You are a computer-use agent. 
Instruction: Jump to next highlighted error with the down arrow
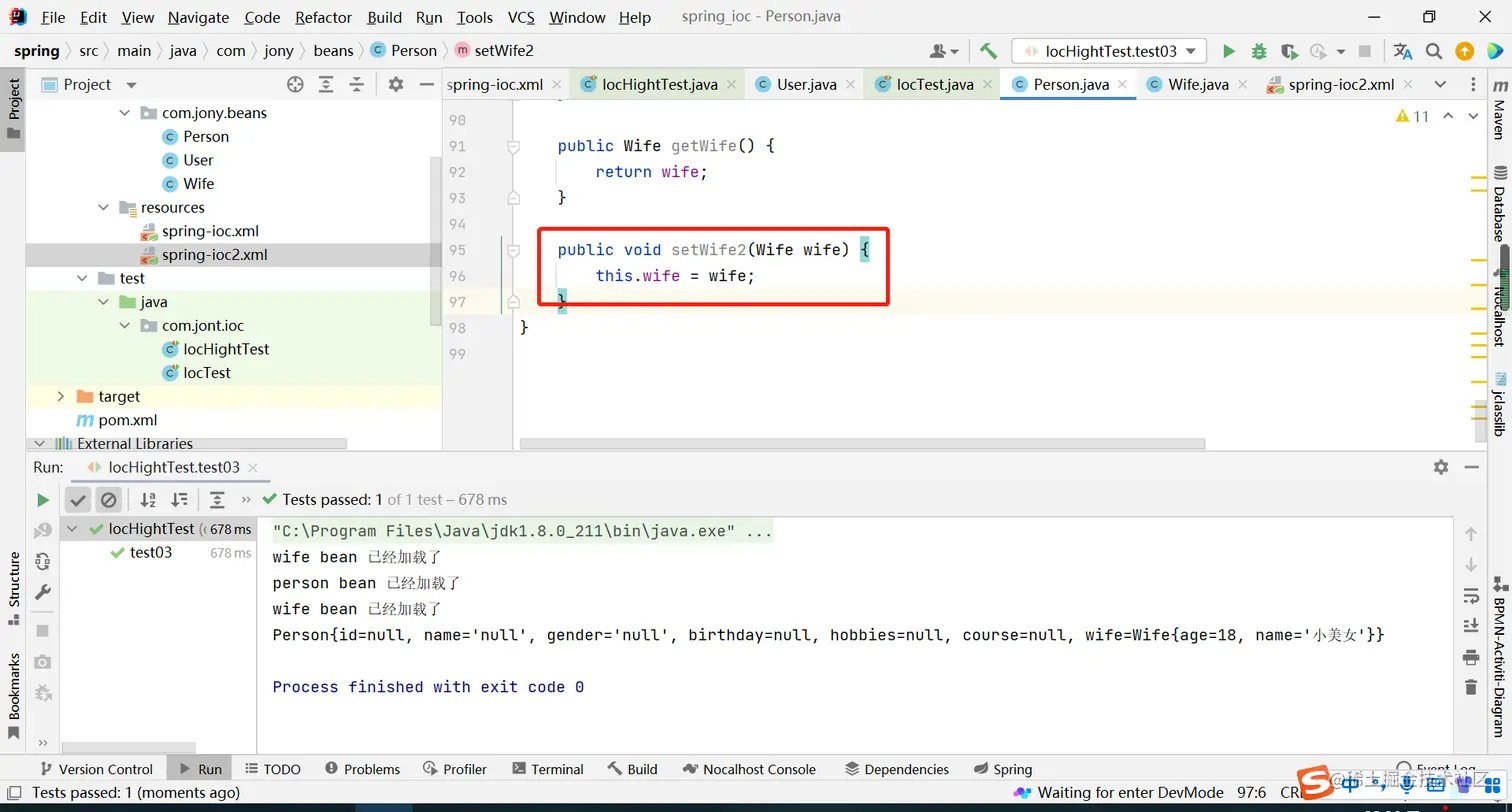coord(1474,117)
